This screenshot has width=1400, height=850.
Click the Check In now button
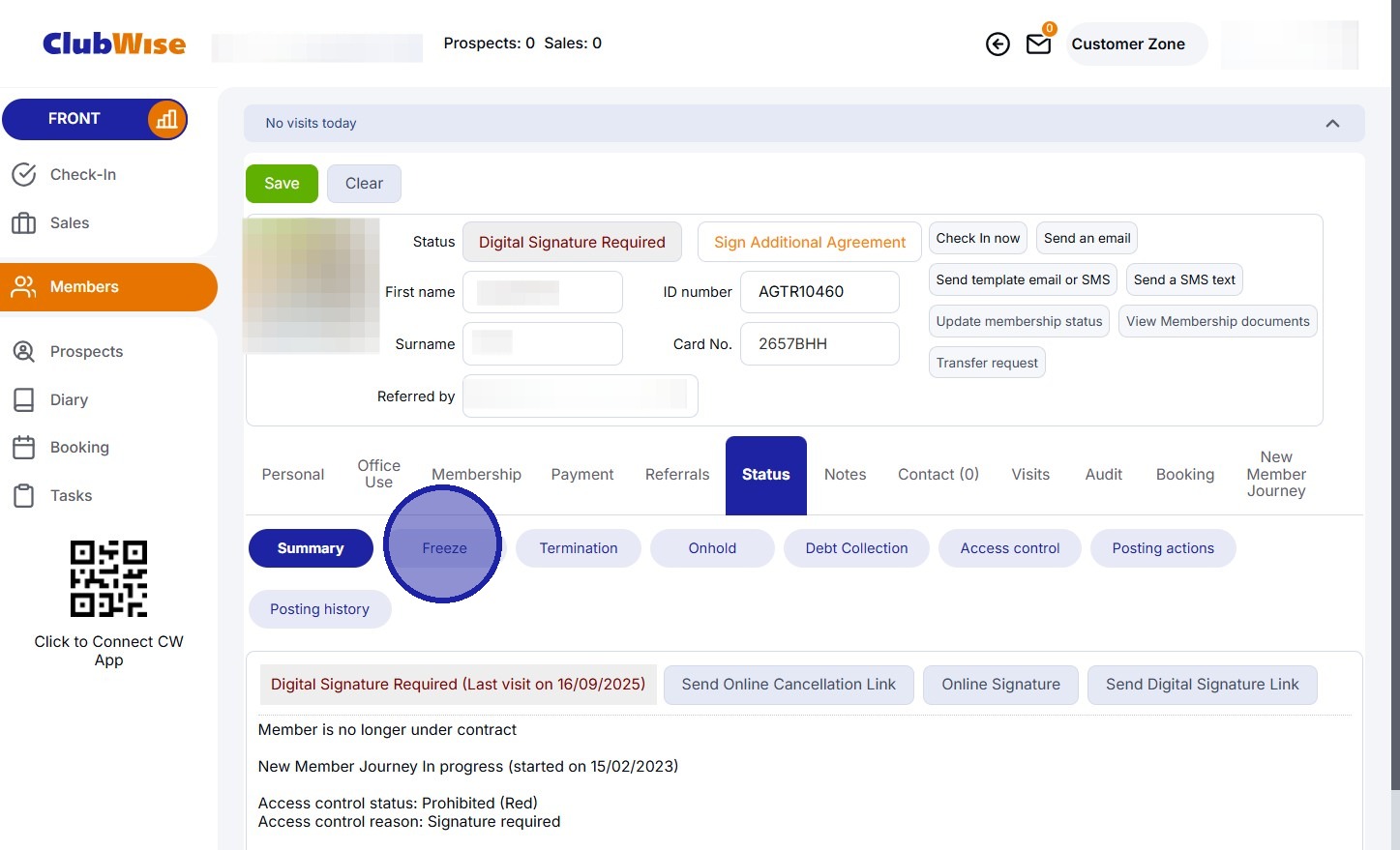click(978, 239)
